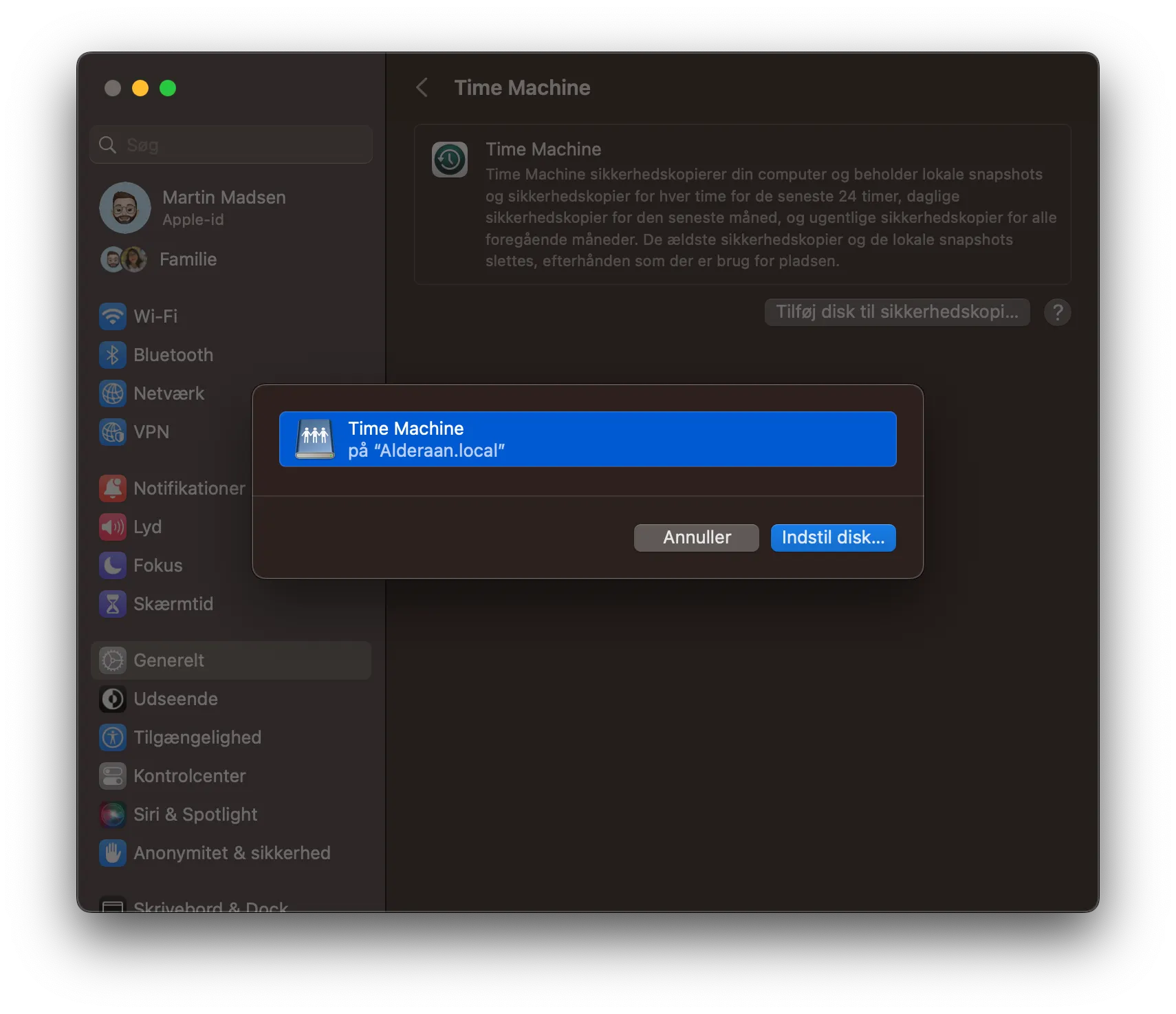Open Fokus via the moon icon
Viewport: 1176px width, 1014px height.
tap(113, 565)
